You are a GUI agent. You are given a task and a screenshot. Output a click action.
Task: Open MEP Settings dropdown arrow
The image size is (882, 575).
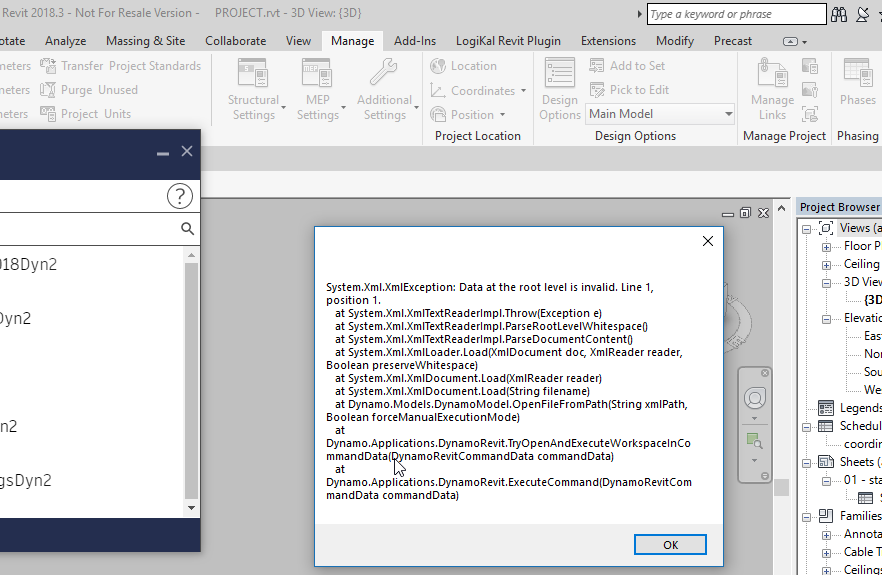pos(343,107)
